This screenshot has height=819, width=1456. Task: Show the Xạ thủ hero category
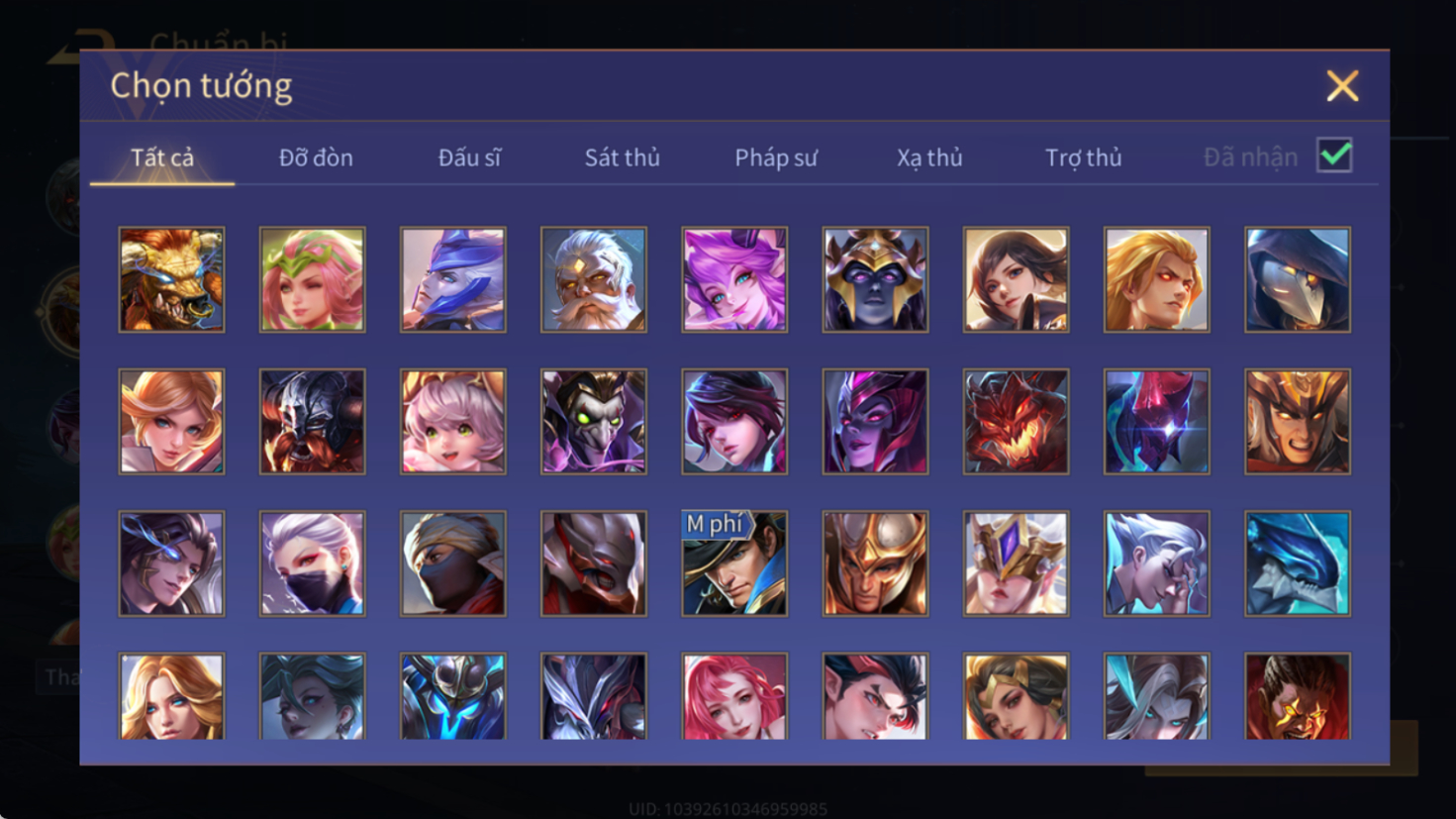pos(929,157)
